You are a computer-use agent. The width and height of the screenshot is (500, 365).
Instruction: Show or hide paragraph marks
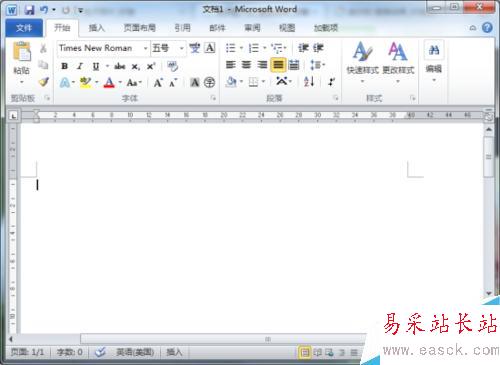331,82
